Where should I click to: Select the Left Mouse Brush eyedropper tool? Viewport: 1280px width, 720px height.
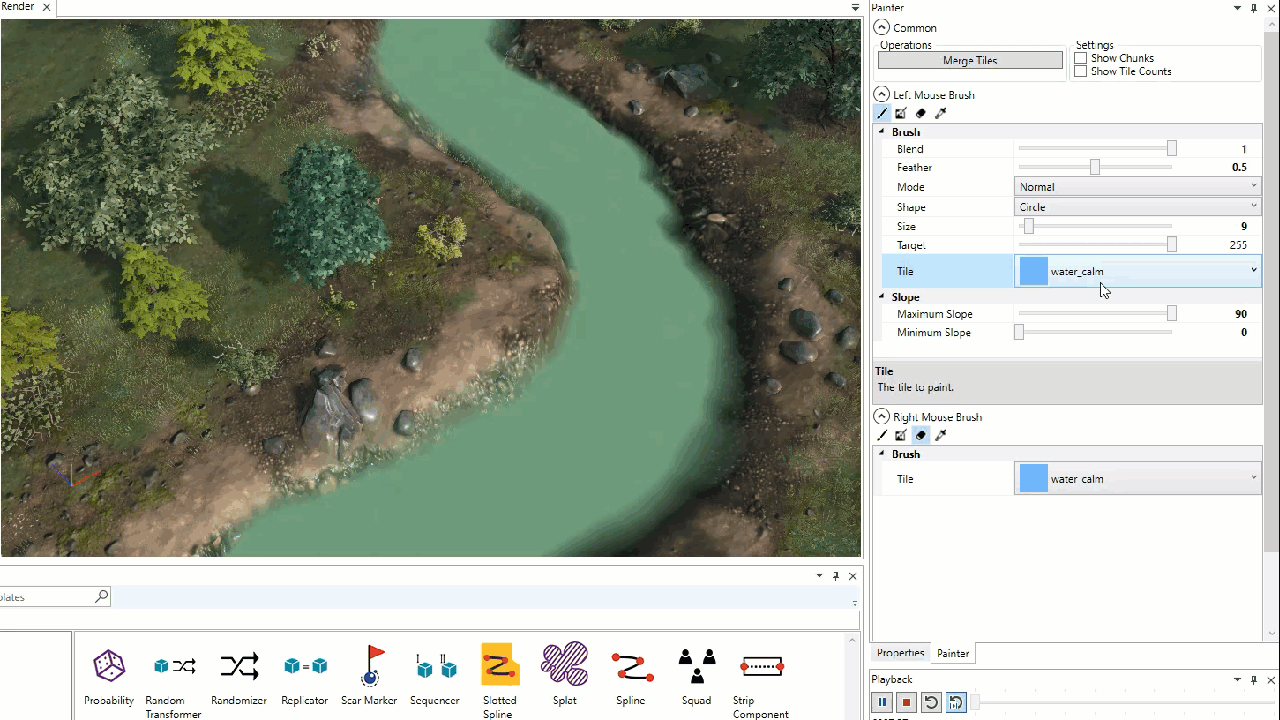click(x=941, y=114)
